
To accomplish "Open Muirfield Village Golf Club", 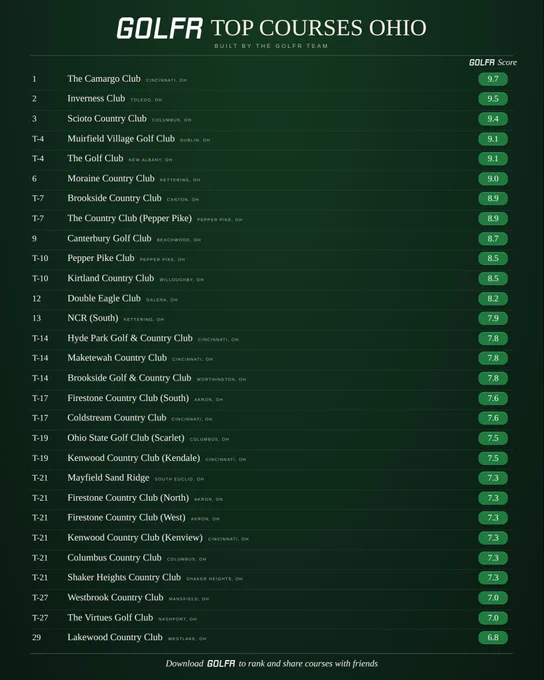I will pyautogui.click(x=121, y=138).
